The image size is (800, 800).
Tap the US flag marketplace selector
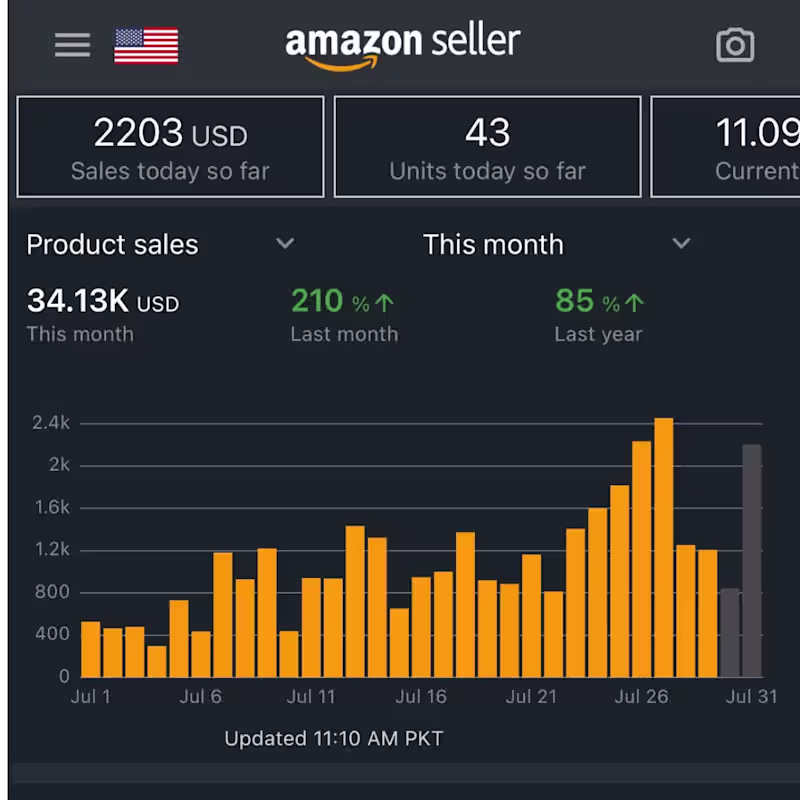(146, 45)
